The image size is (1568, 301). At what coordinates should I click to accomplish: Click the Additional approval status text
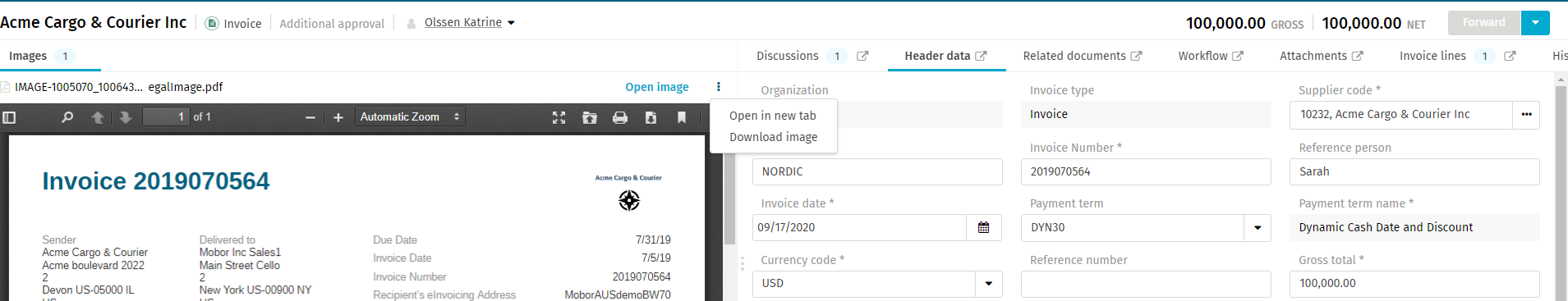332,24
